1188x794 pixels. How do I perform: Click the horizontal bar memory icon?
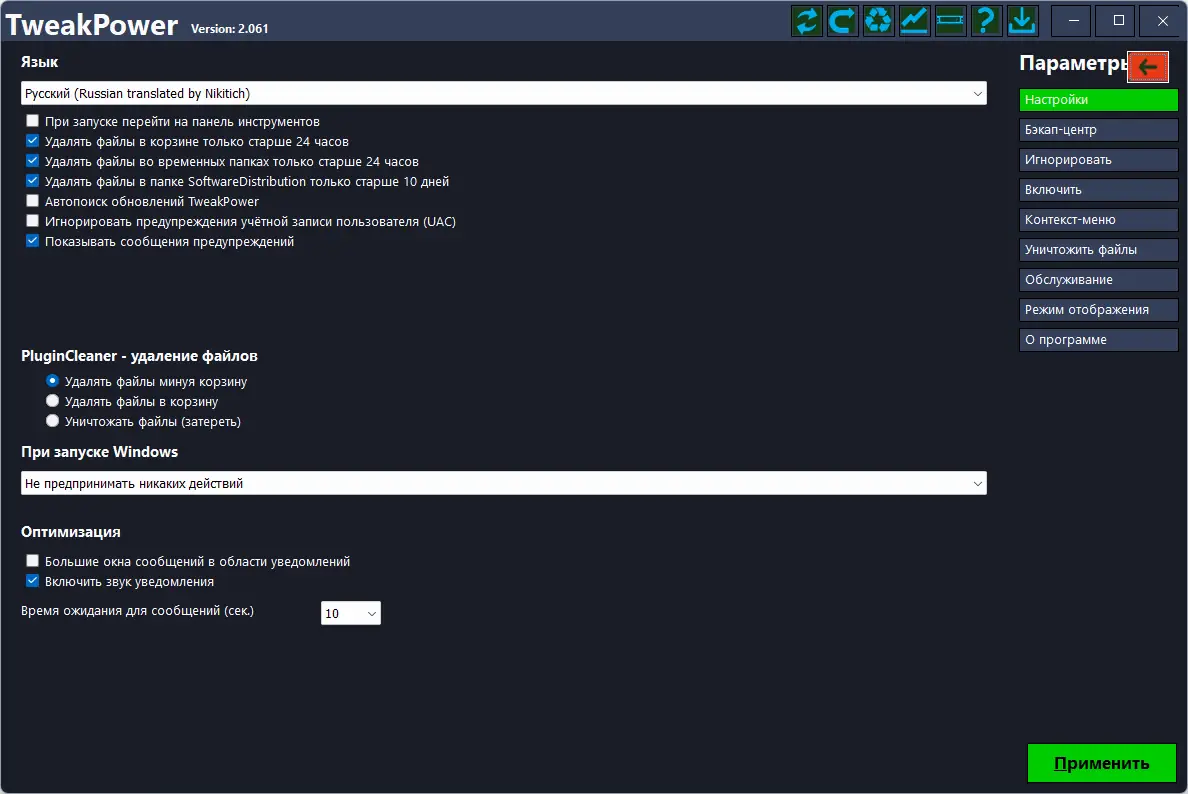(949, 20)
